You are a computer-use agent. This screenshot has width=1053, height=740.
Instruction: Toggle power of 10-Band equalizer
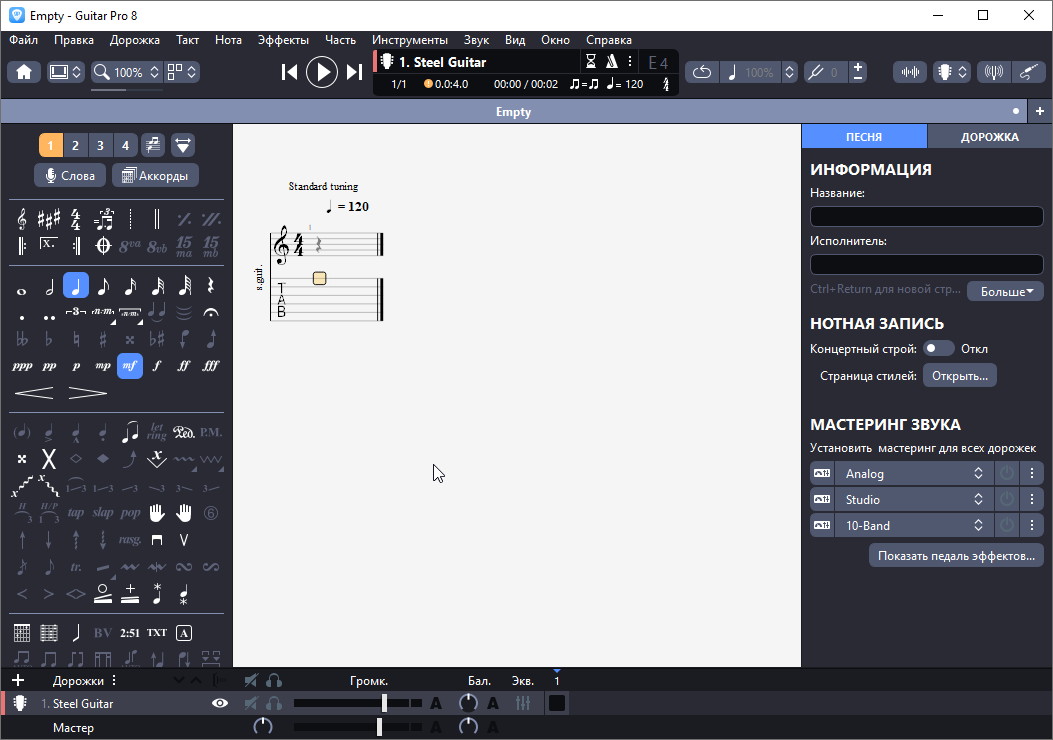(1007, 525)
